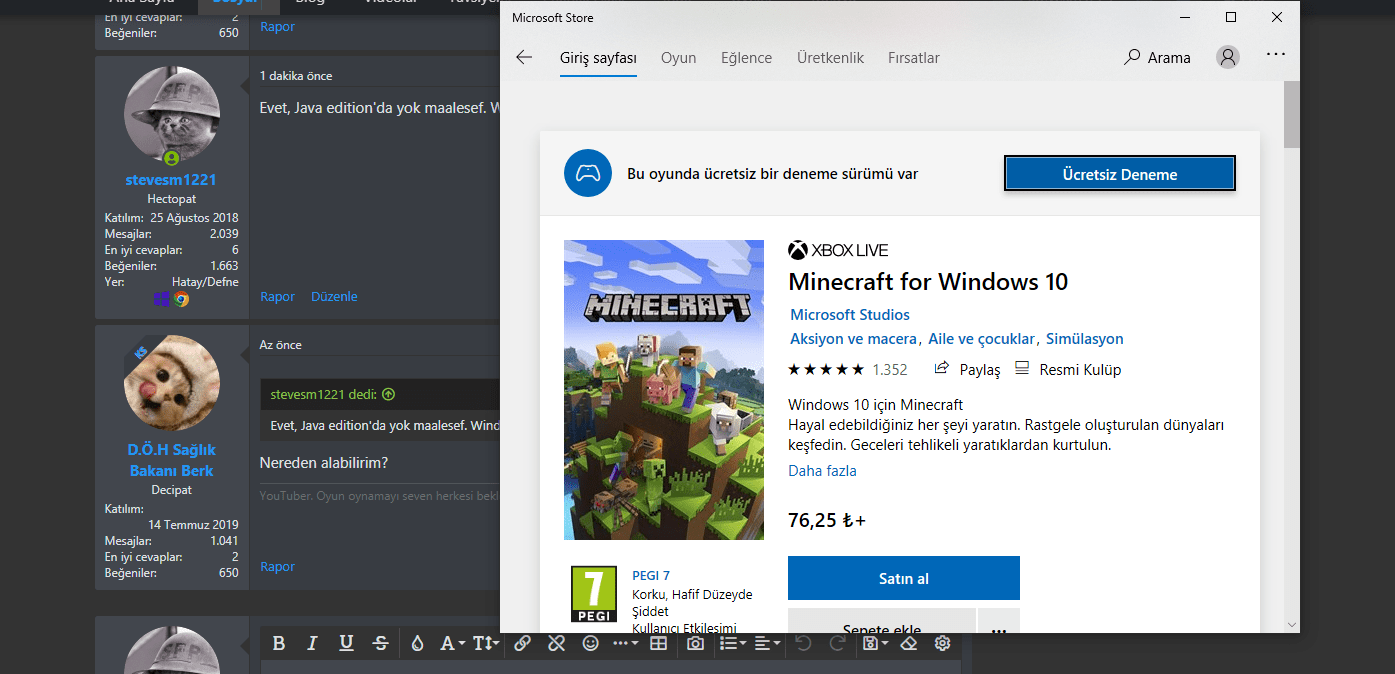Insert a table in the forum editor

pos(658,643)
